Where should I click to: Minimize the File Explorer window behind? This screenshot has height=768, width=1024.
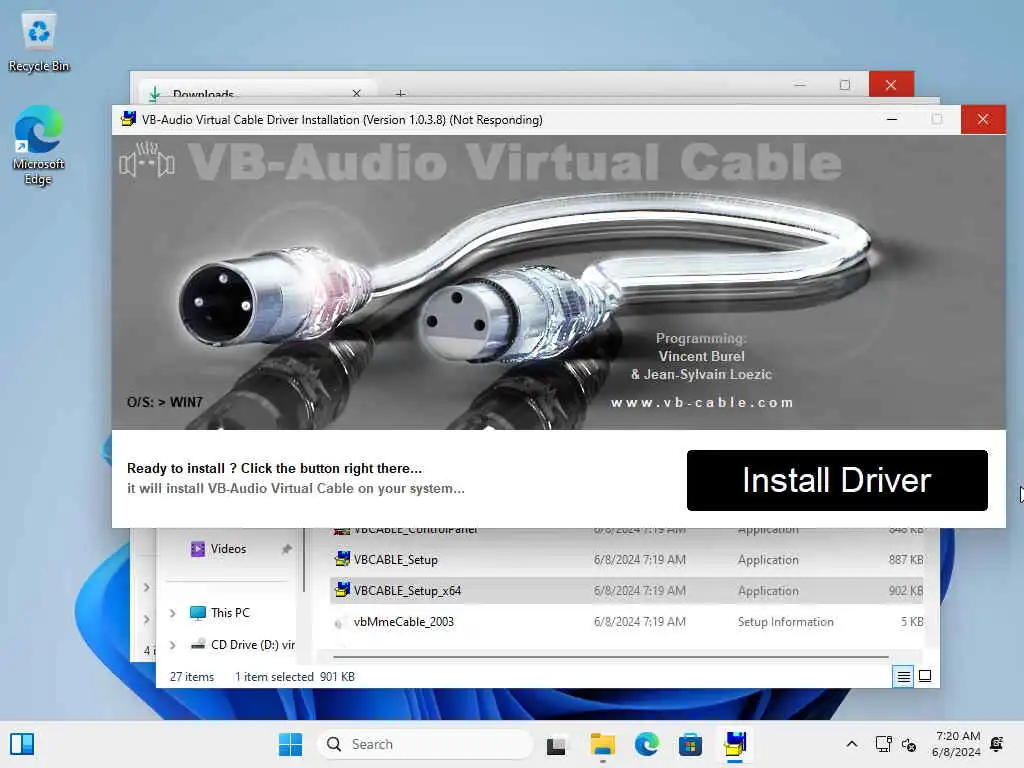(x=800, y=85)
